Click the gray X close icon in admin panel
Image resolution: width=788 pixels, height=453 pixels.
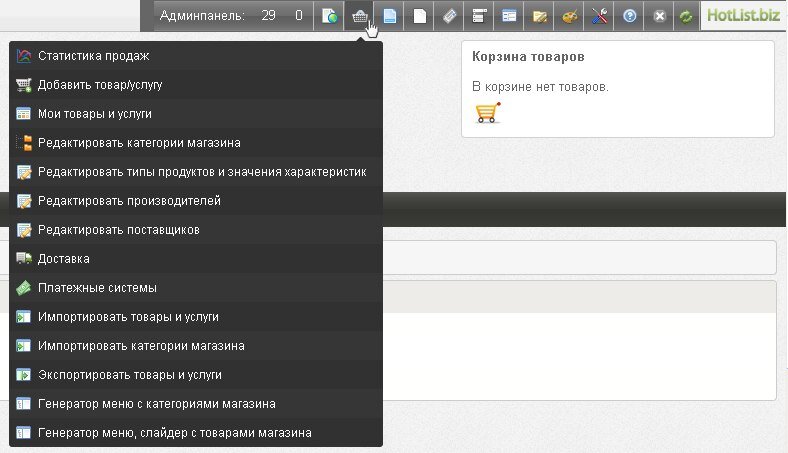(x=658, y=16)
